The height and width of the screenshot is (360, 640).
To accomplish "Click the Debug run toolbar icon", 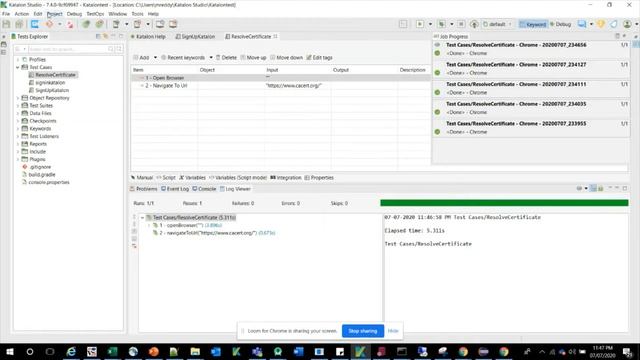I will pos(441,24).
